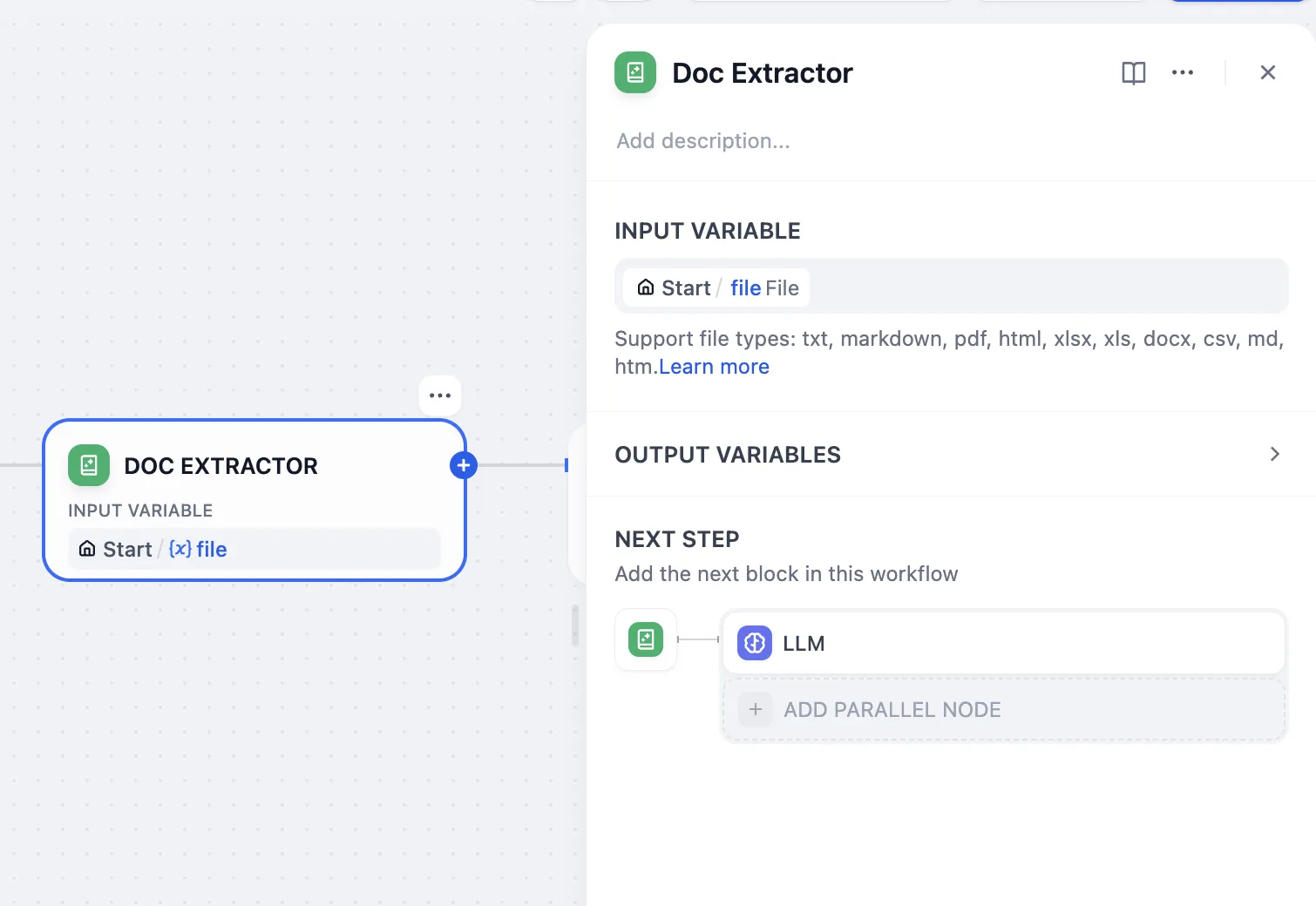Click the OUTPUT VARIABLES section header
The height and width of the screenshot is (906, 1316).
728,455
